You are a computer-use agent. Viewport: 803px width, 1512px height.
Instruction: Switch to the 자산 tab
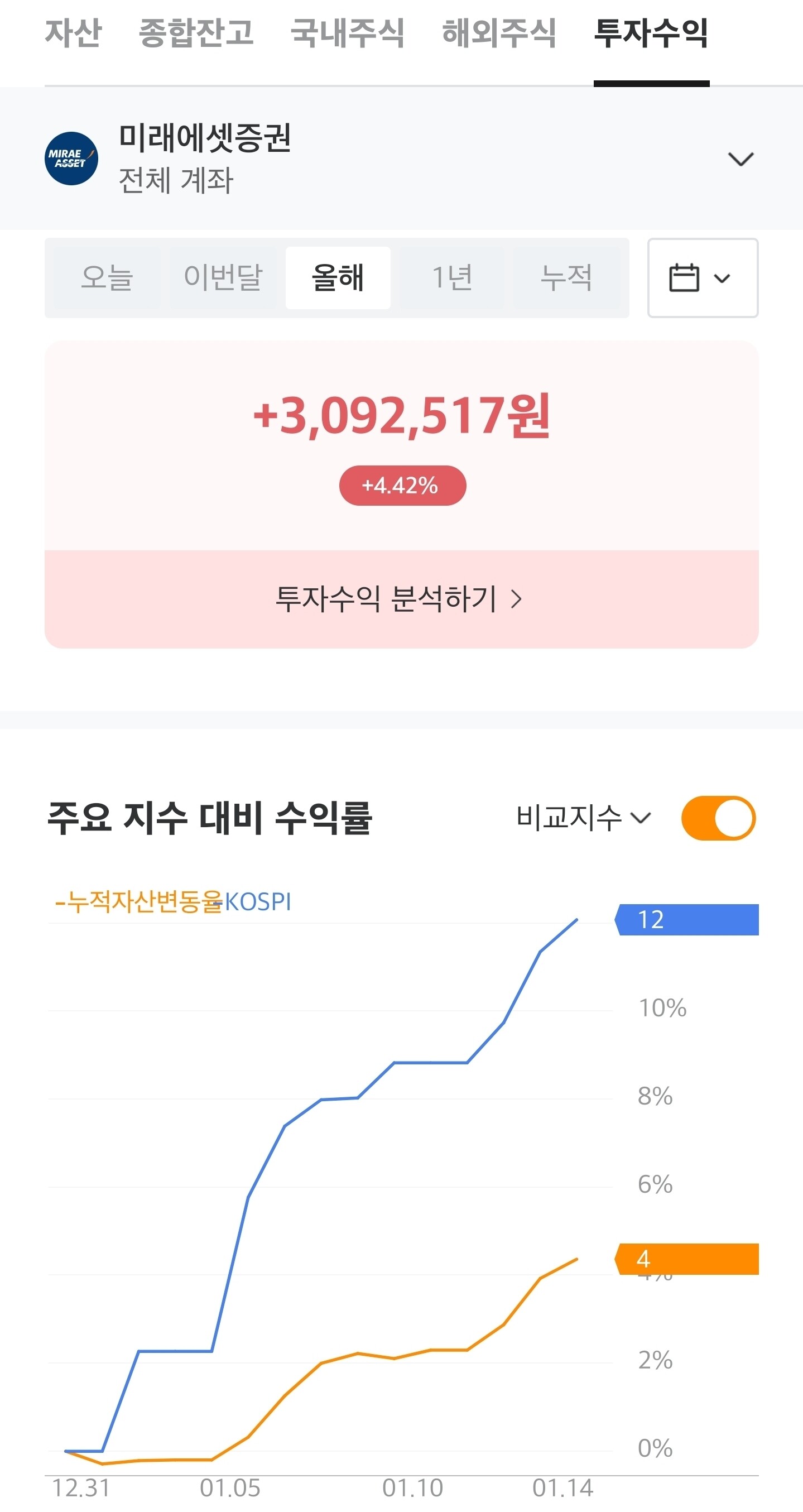pos(73,33)
